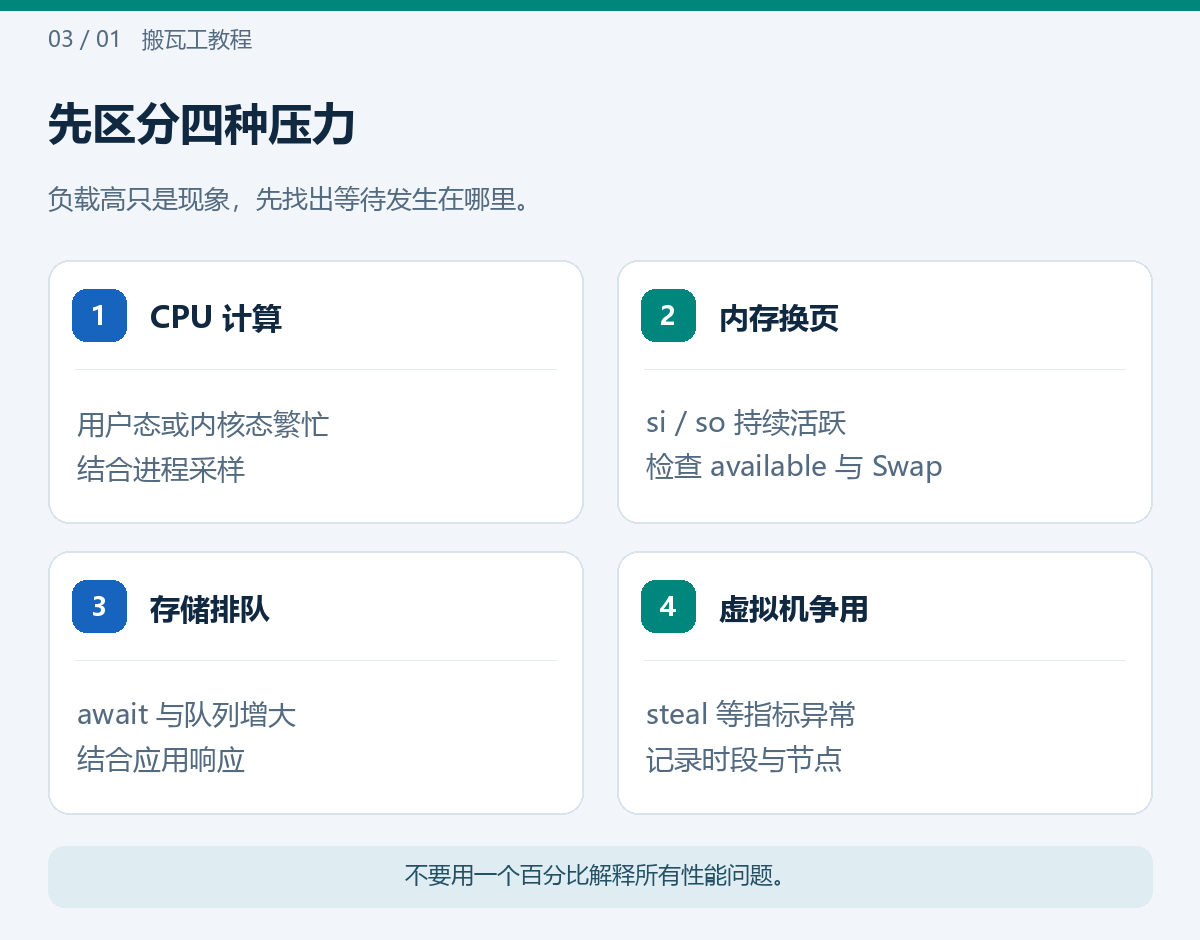Click the line '结合应用响应'

tap(161, 760)
